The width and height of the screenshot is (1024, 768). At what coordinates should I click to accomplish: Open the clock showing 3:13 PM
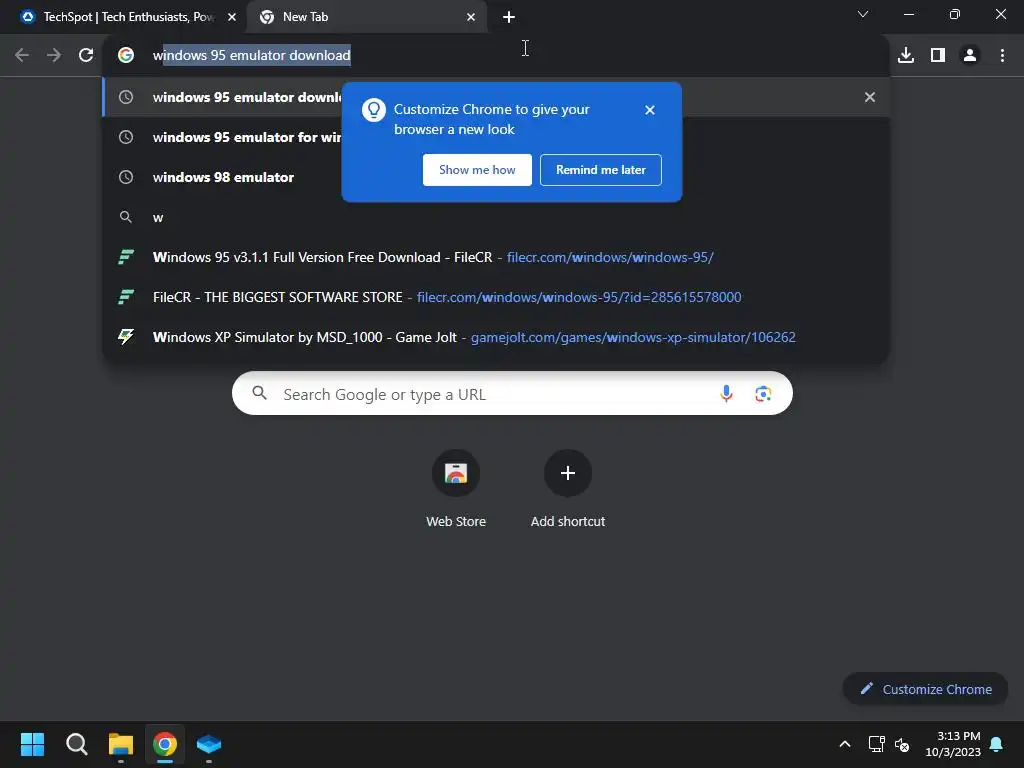pos(953,744)
